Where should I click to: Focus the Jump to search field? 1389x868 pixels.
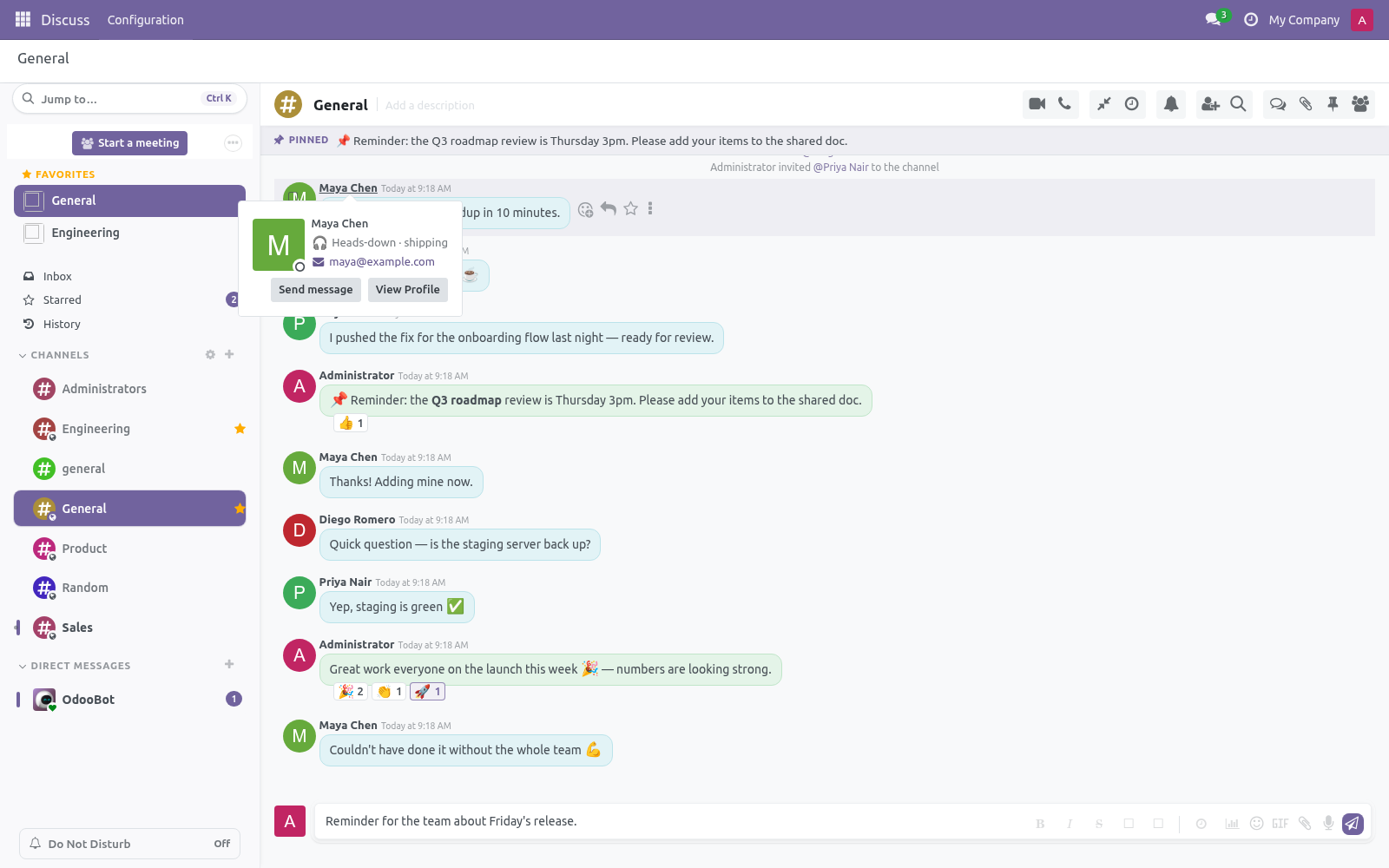tap(130, 99)
